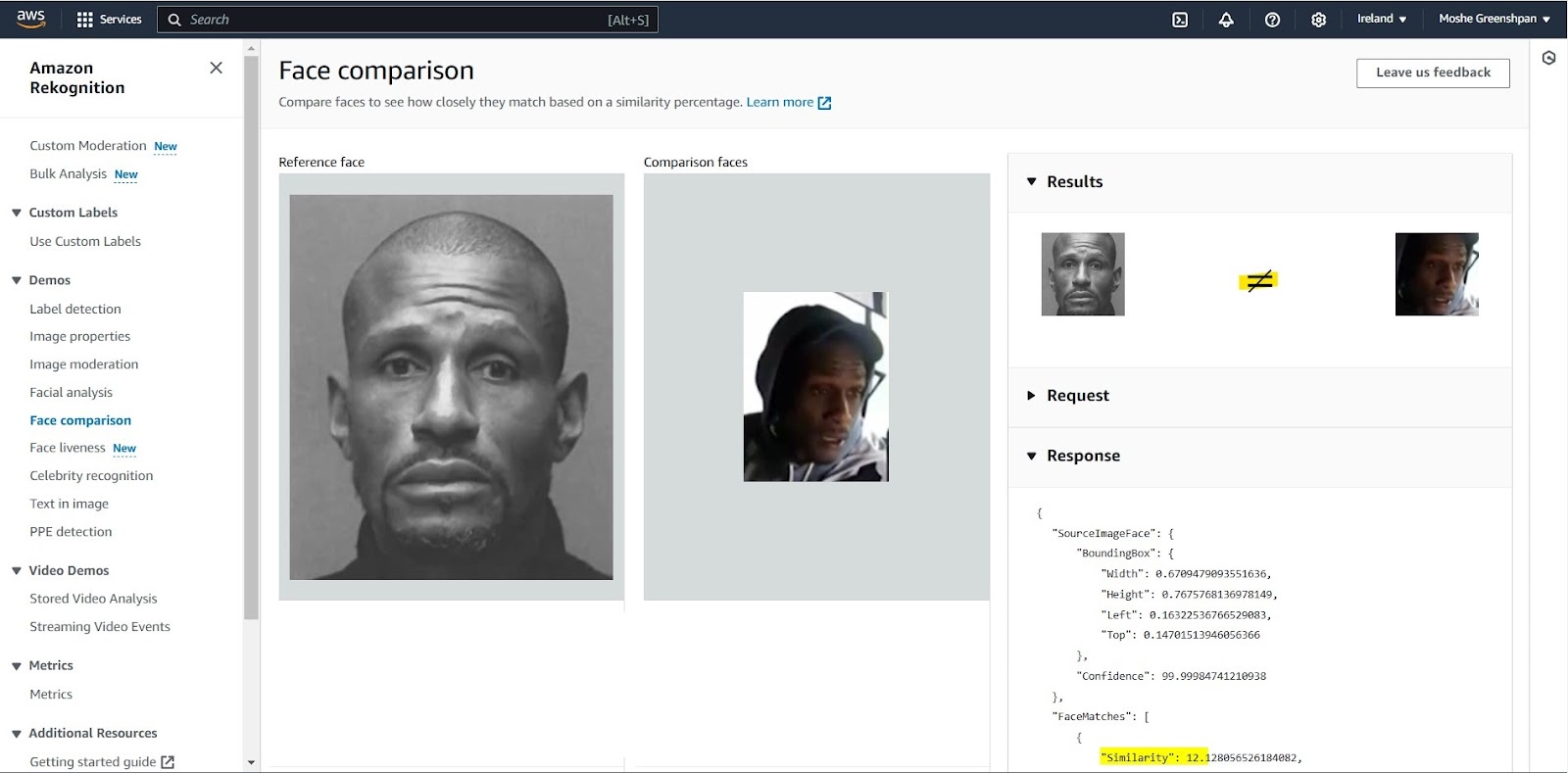
Task: Open the Image moderation demo
Action: tap(83, 364)
